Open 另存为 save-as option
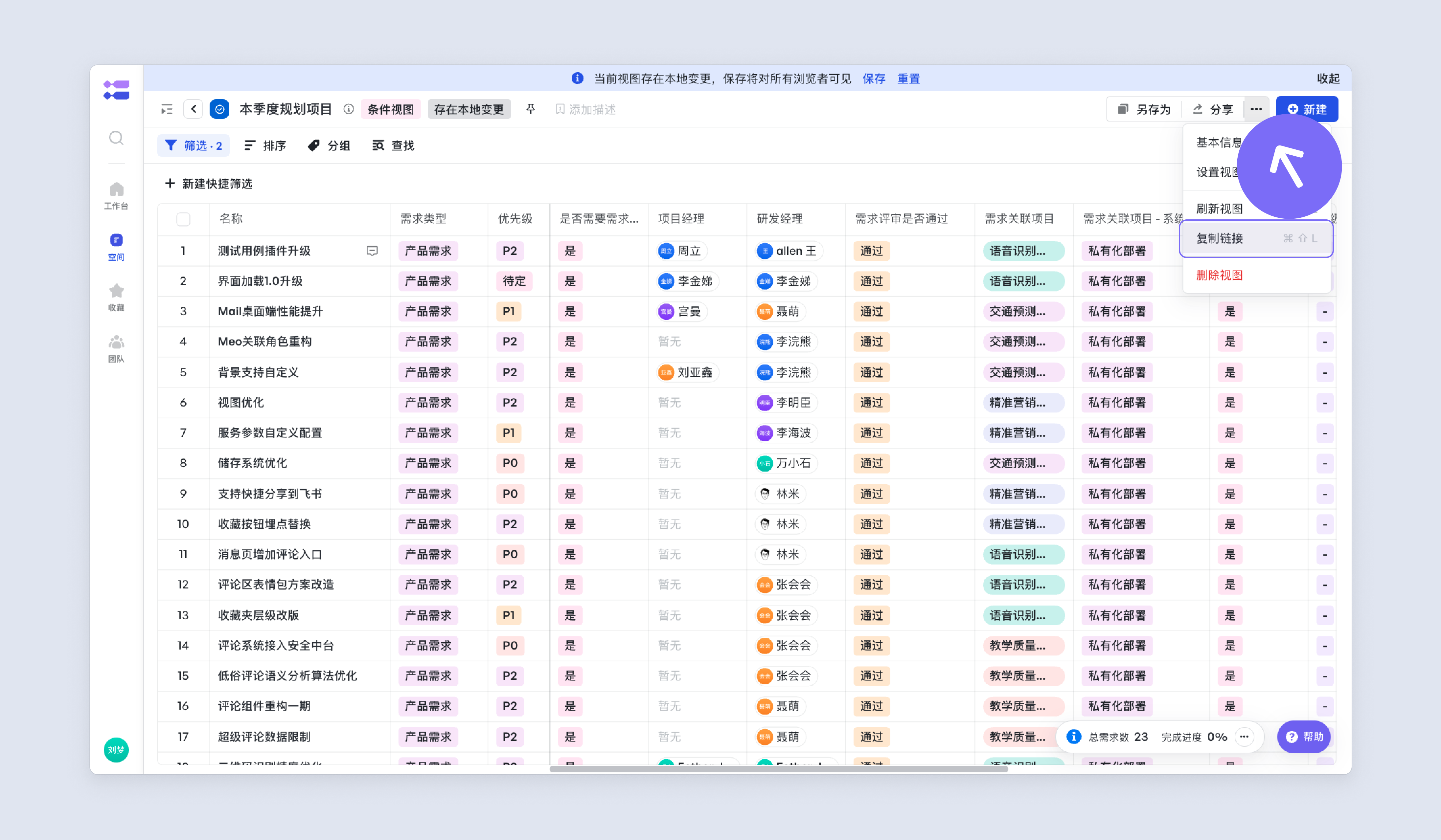The height and width of the screenshot is (840, 1441). (1144, 109)
